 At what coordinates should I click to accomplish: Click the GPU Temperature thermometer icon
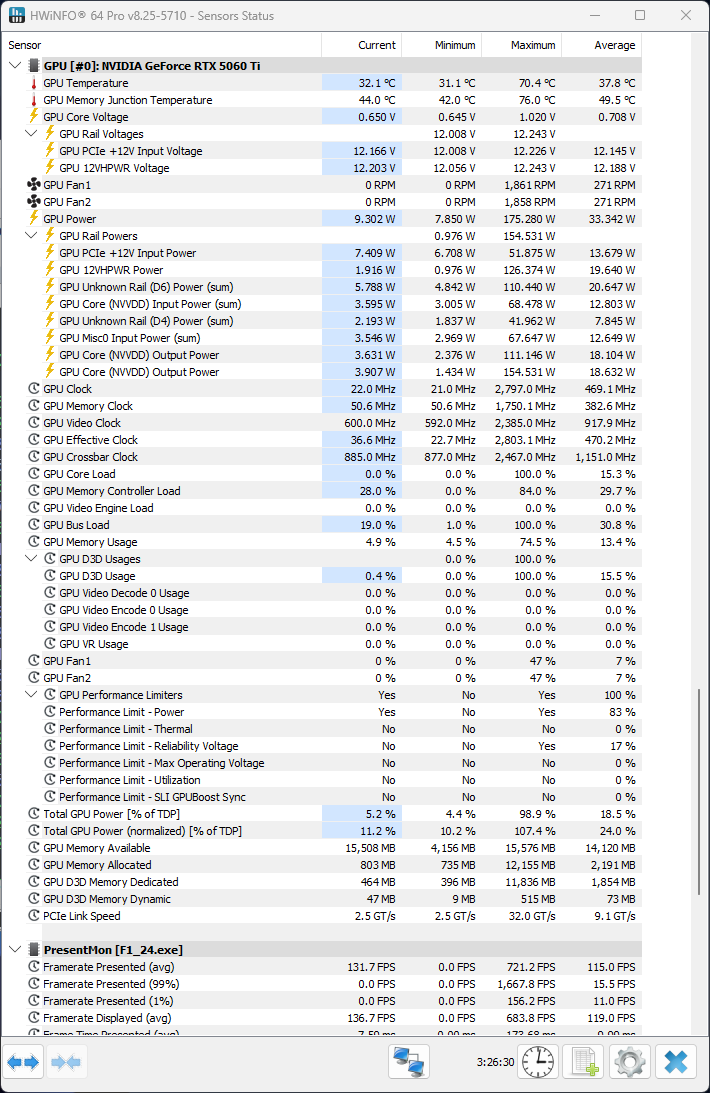pos(33,83)
